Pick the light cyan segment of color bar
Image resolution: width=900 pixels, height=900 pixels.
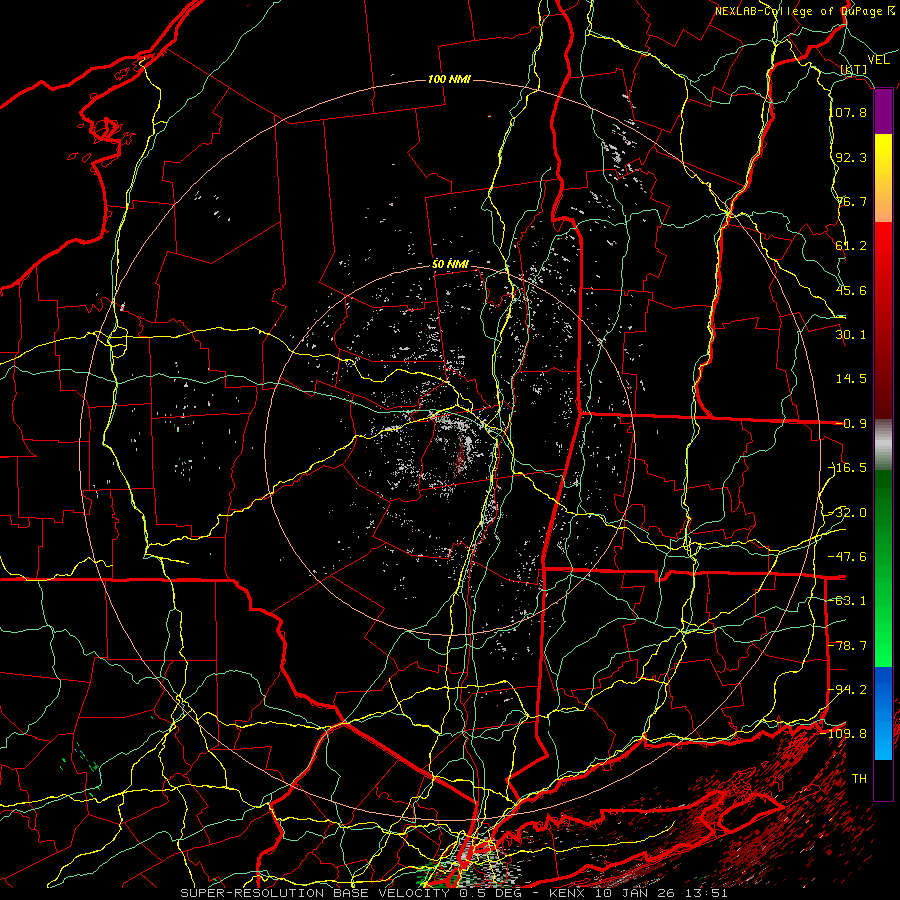(x=883, y=743)
